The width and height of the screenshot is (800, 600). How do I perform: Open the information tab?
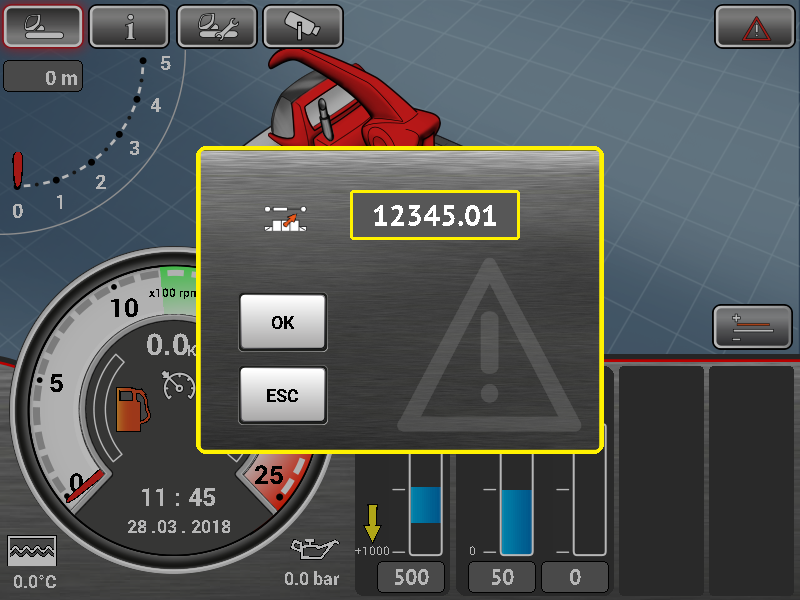coord(129,26)
